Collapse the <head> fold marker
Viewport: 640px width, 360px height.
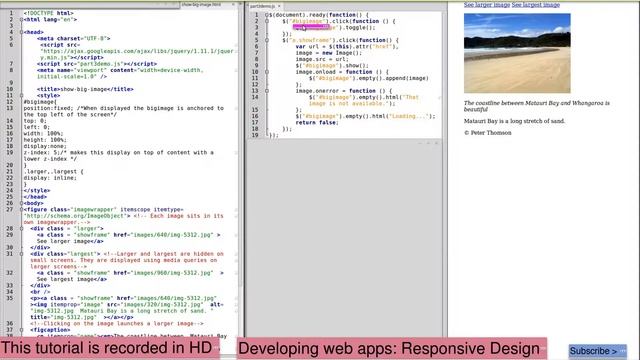click(x=22, y=32)
